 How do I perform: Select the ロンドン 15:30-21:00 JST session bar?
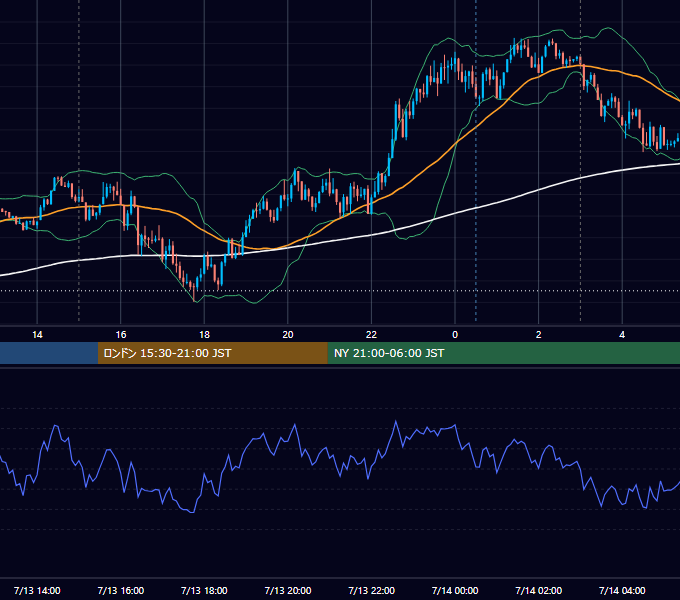[x=212, y=353]
